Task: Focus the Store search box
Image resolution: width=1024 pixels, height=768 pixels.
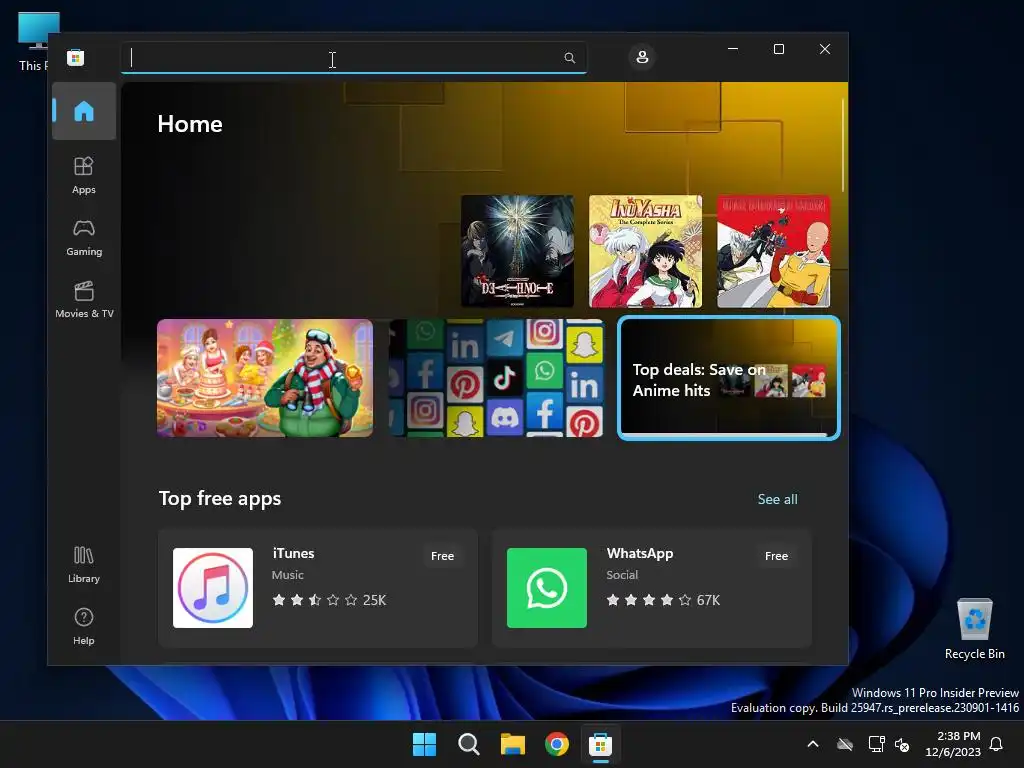Action: (x=353, y=58)
